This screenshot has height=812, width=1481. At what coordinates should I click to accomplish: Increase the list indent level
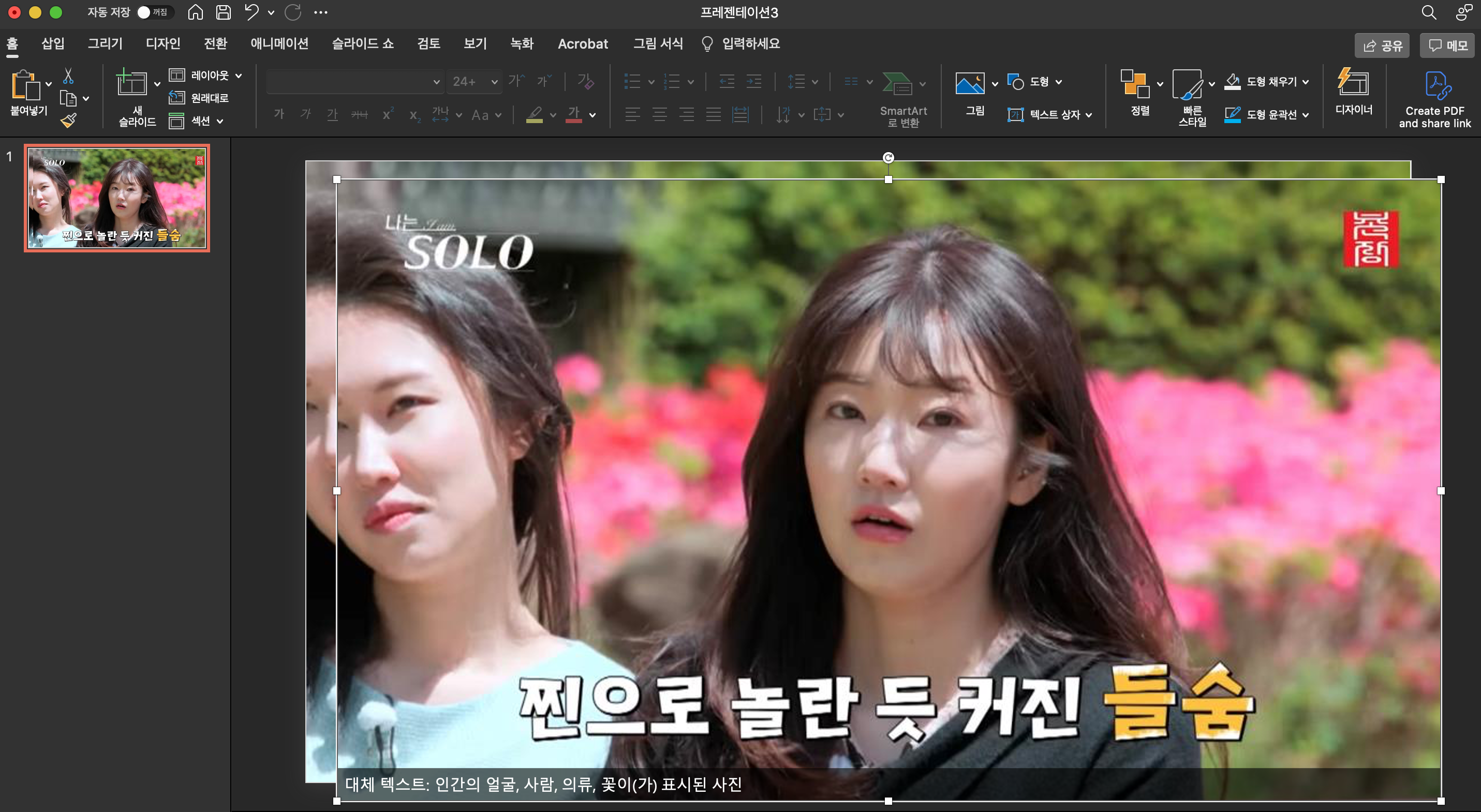[754, 82]
